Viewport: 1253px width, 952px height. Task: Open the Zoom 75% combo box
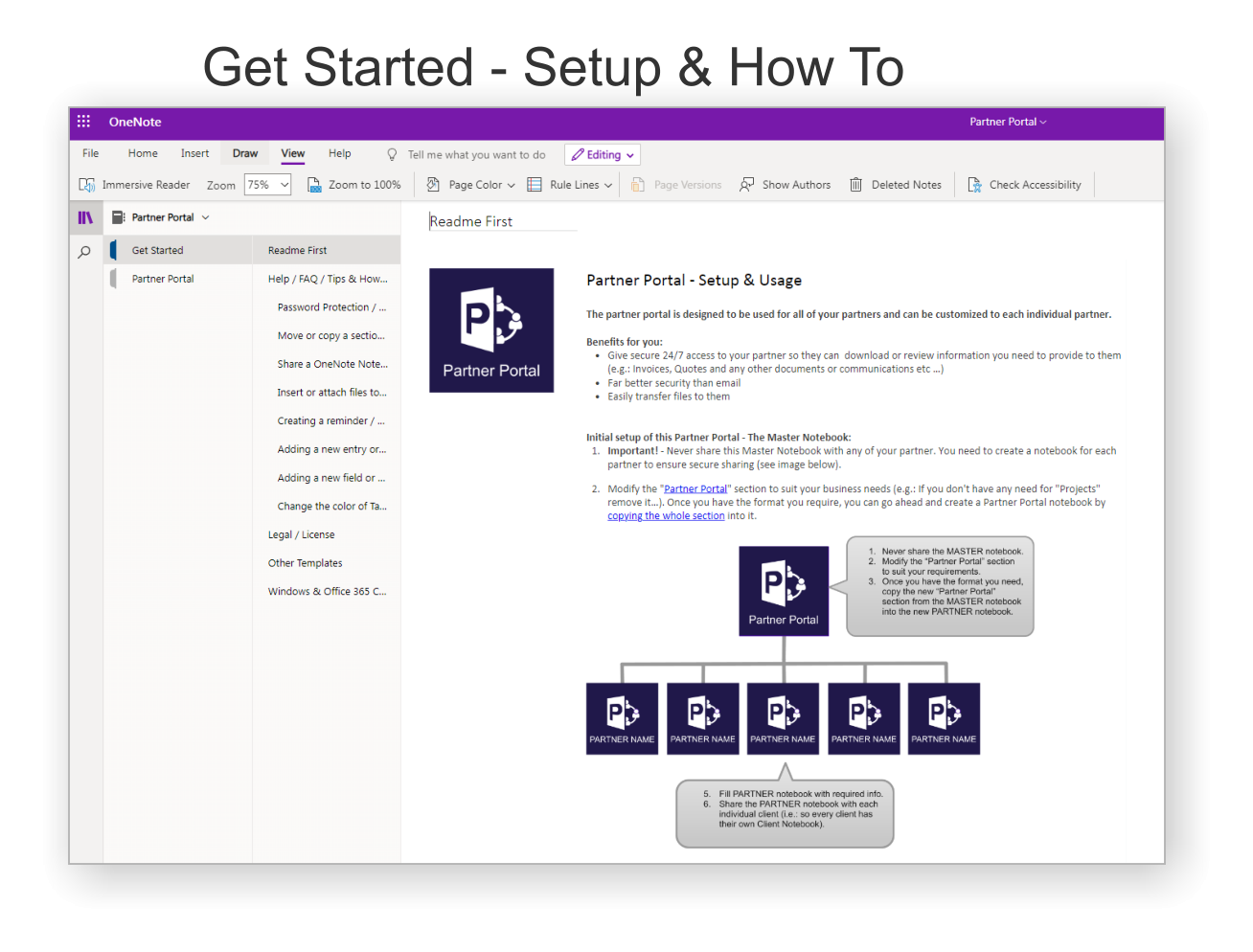click(x=267, y=185)
